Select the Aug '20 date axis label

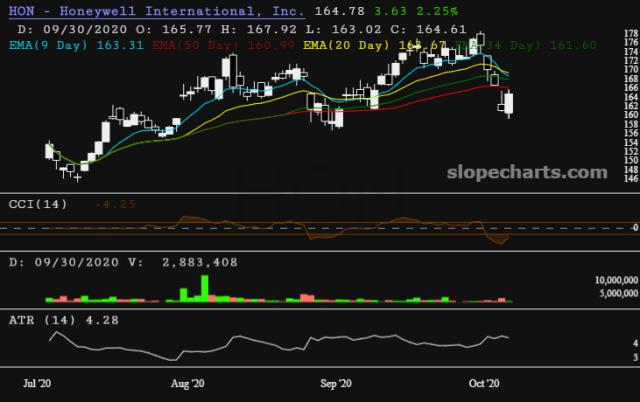pyautogui.click(x=188, y=383)
